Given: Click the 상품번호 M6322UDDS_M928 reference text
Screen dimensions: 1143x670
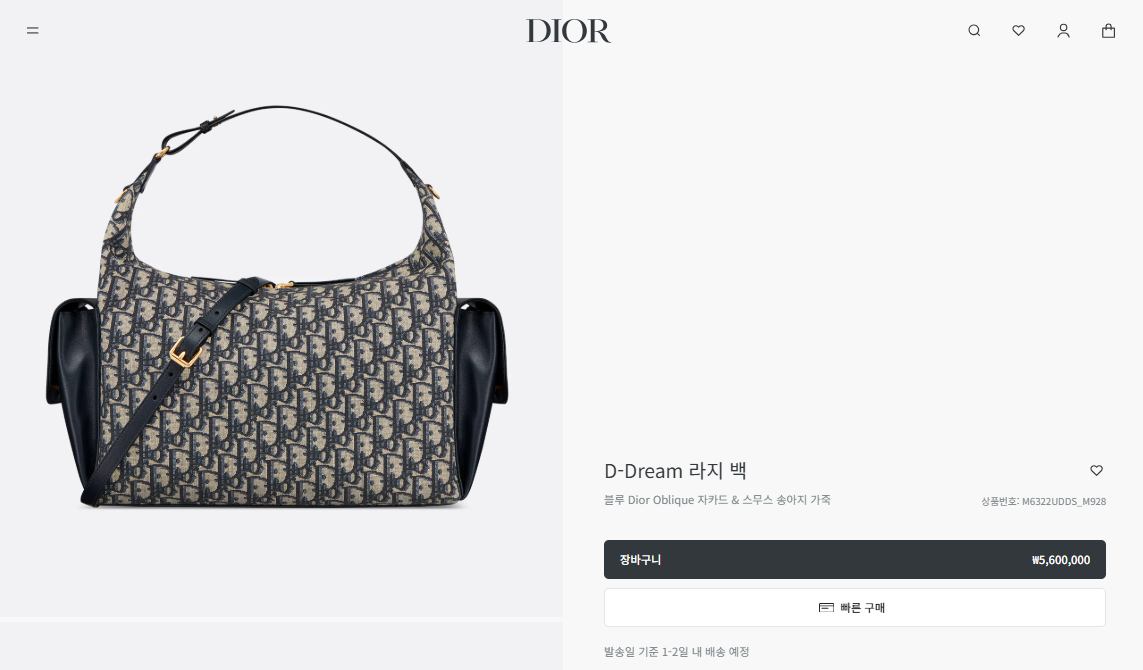Looking at the screenshot, I should pos(1043,502).
